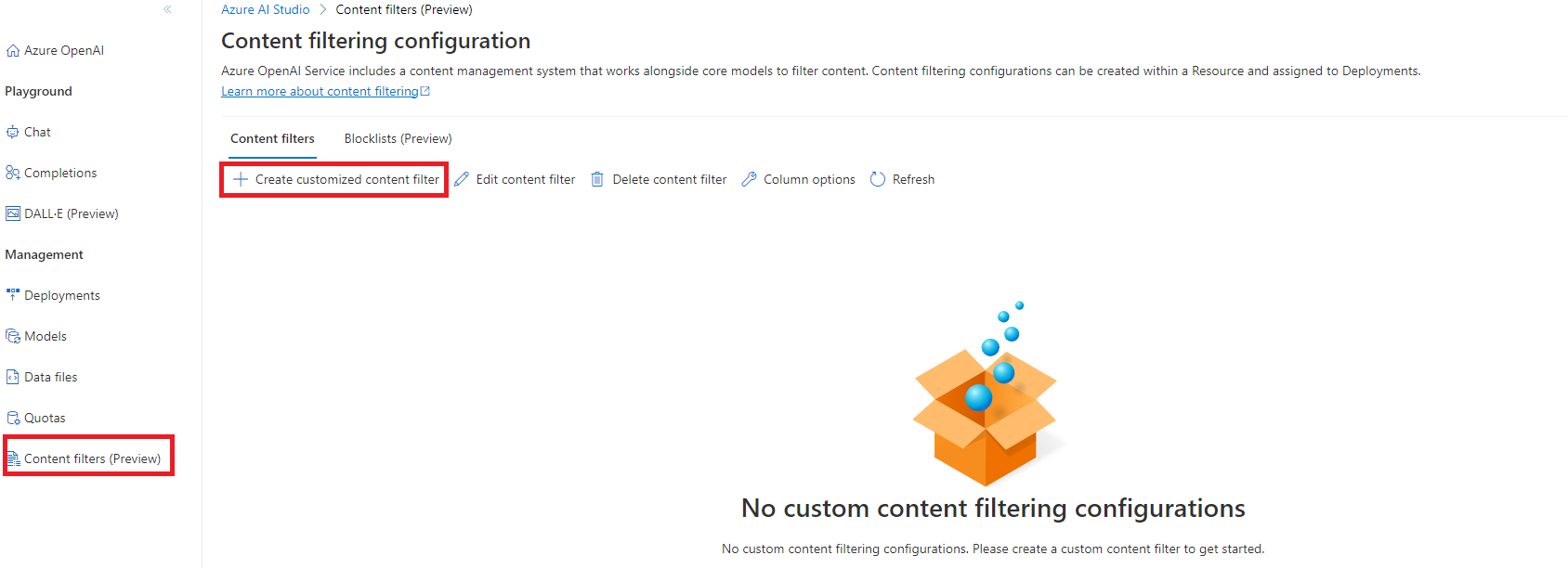Open the Models icon in Management
Viewport: 1568px width, 568px height.
[x=13, y=336]
